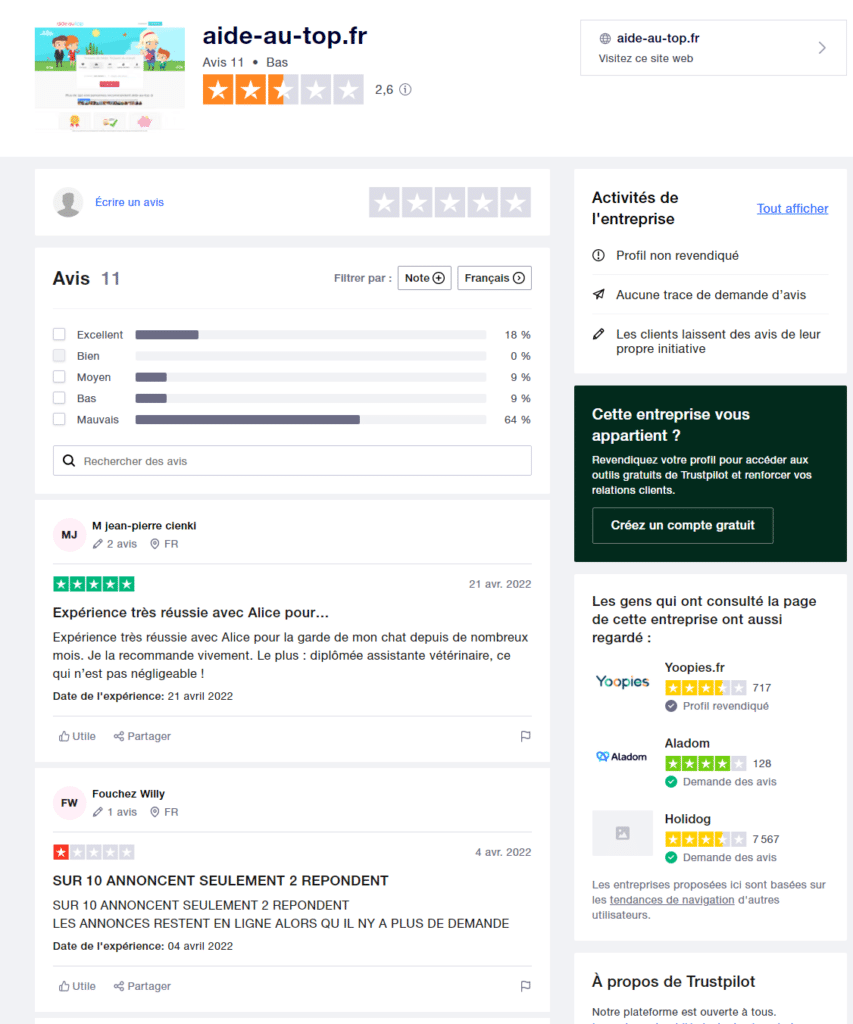Screen dimensions: 853x1024
Task: Click the FW avatar of Fouchez Willy
Action: pyautogui.click(x=69, y=803)
